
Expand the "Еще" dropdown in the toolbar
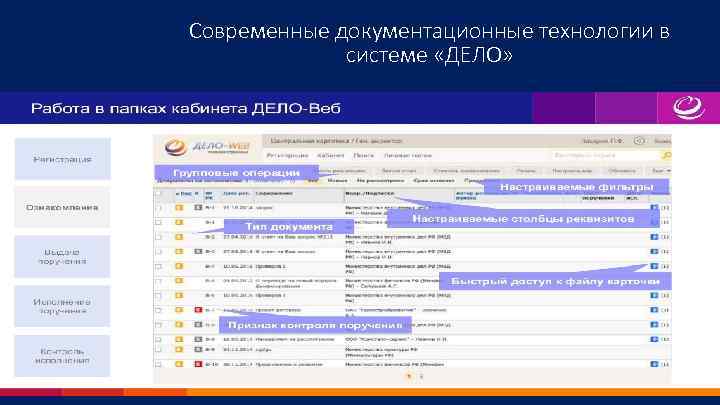661,170
